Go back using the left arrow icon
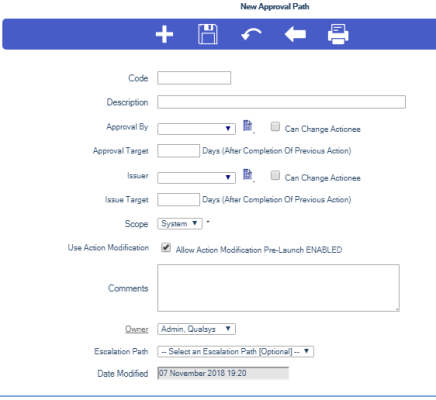This screenshot has width=436, height=400. [295, 34]
